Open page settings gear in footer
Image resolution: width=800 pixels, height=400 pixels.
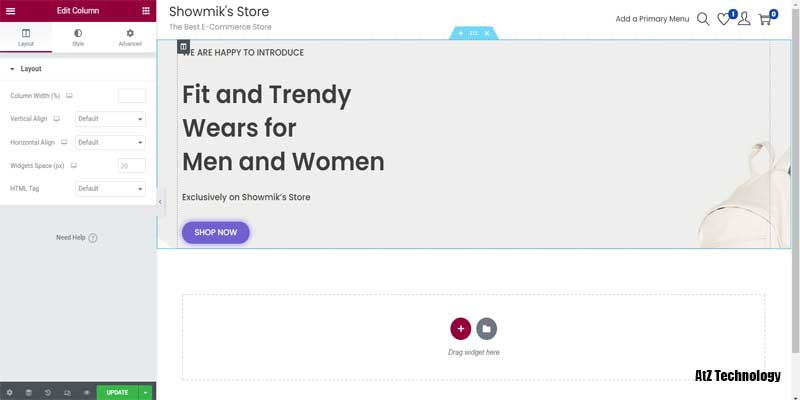[x=9, y=392]
